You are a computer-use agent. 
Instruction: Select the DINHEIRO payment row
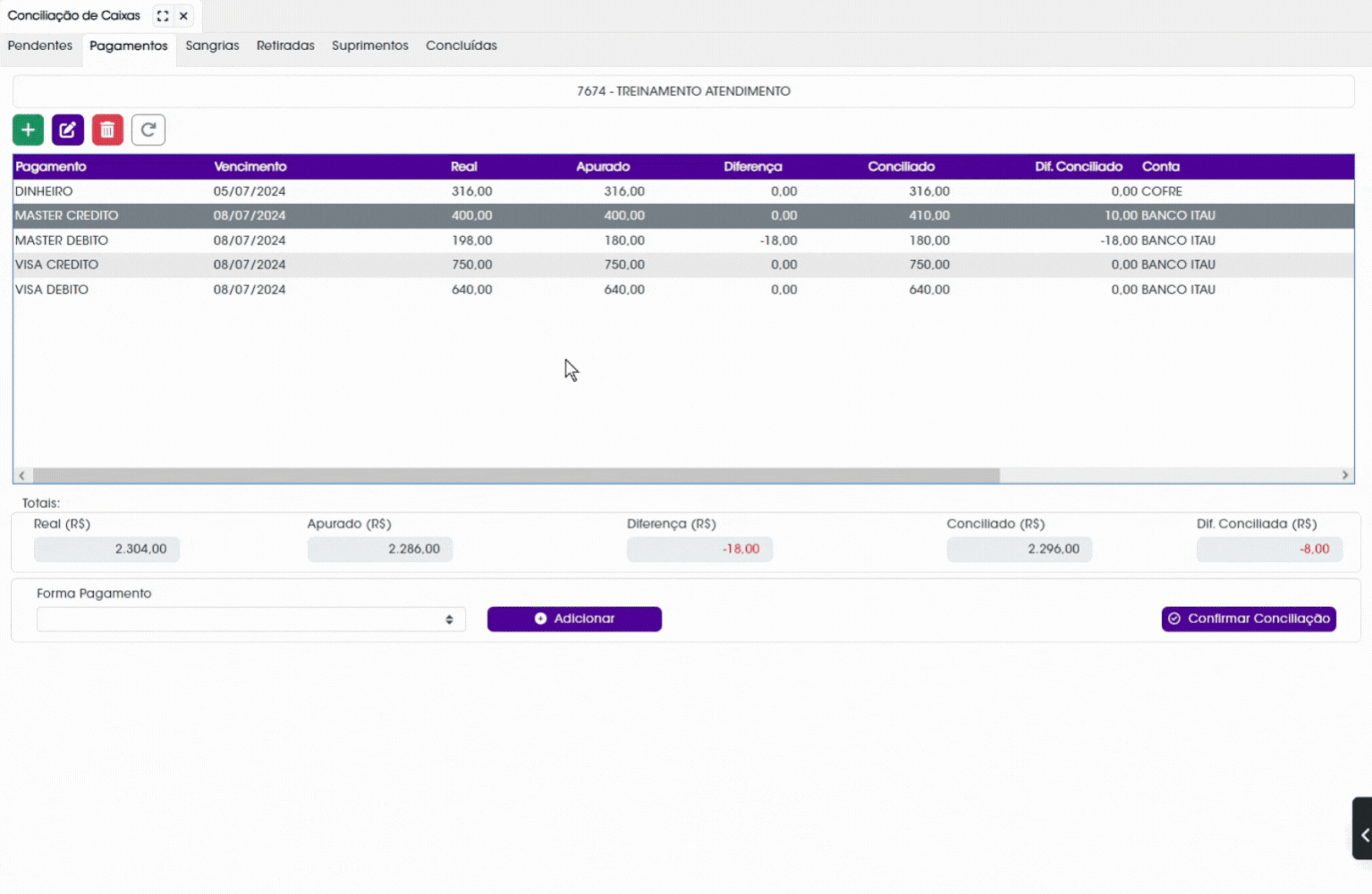pyautogui.click(x=683, y=191)
